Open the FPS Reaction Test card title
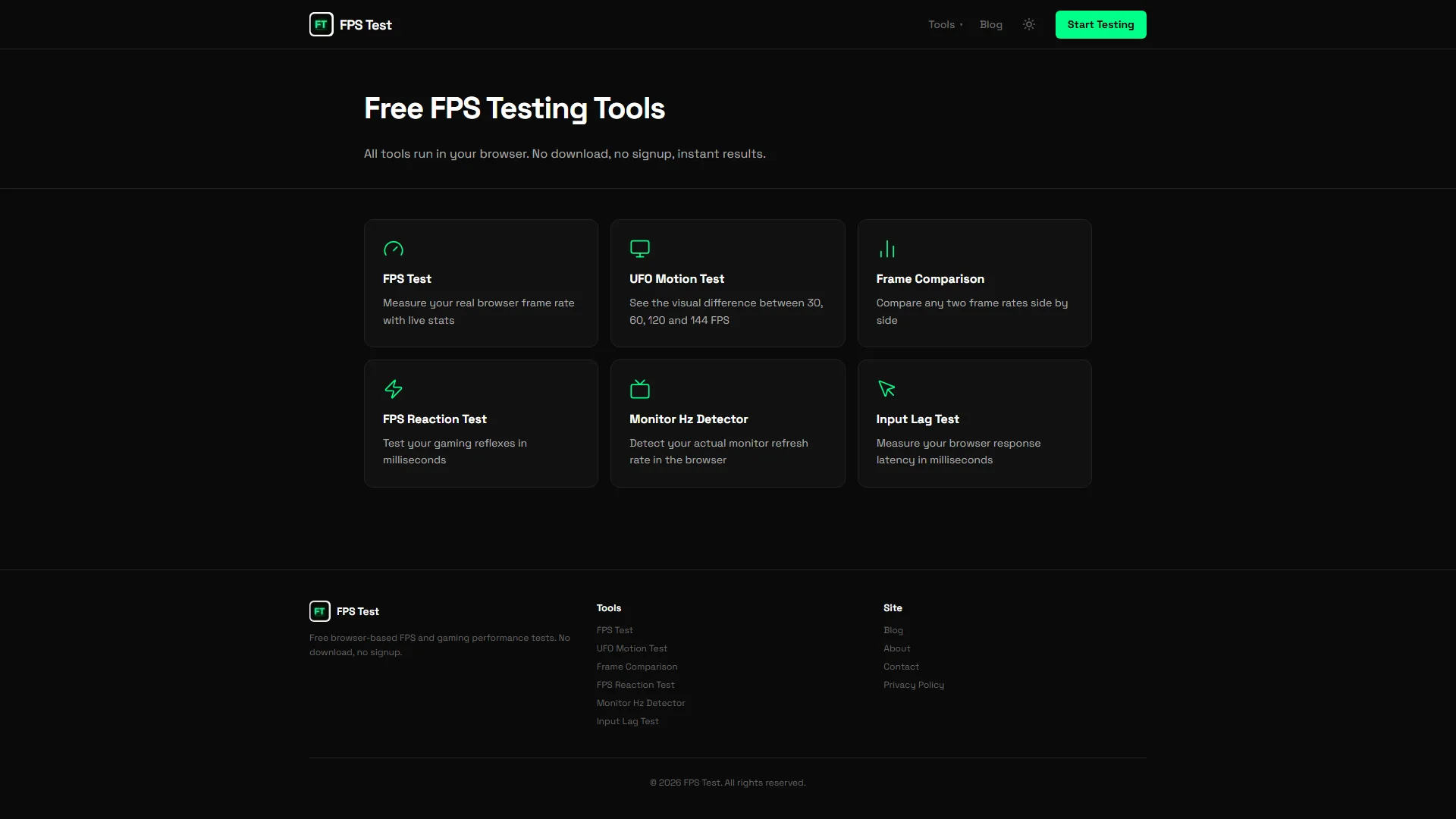1456x819 pixels. [x=435, y=419]
